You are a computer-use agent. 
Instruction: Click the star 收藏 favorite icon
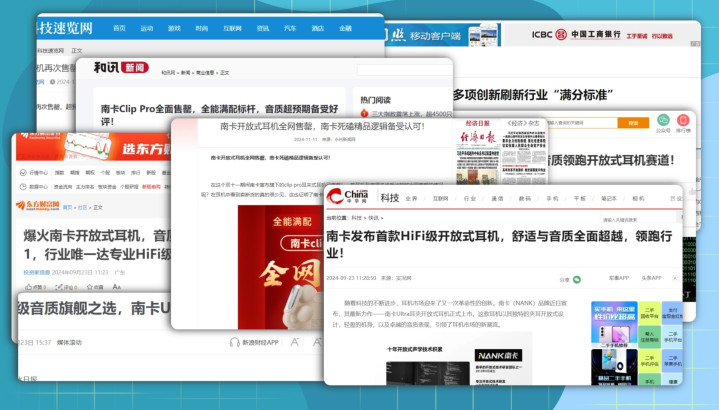[89, 287]
